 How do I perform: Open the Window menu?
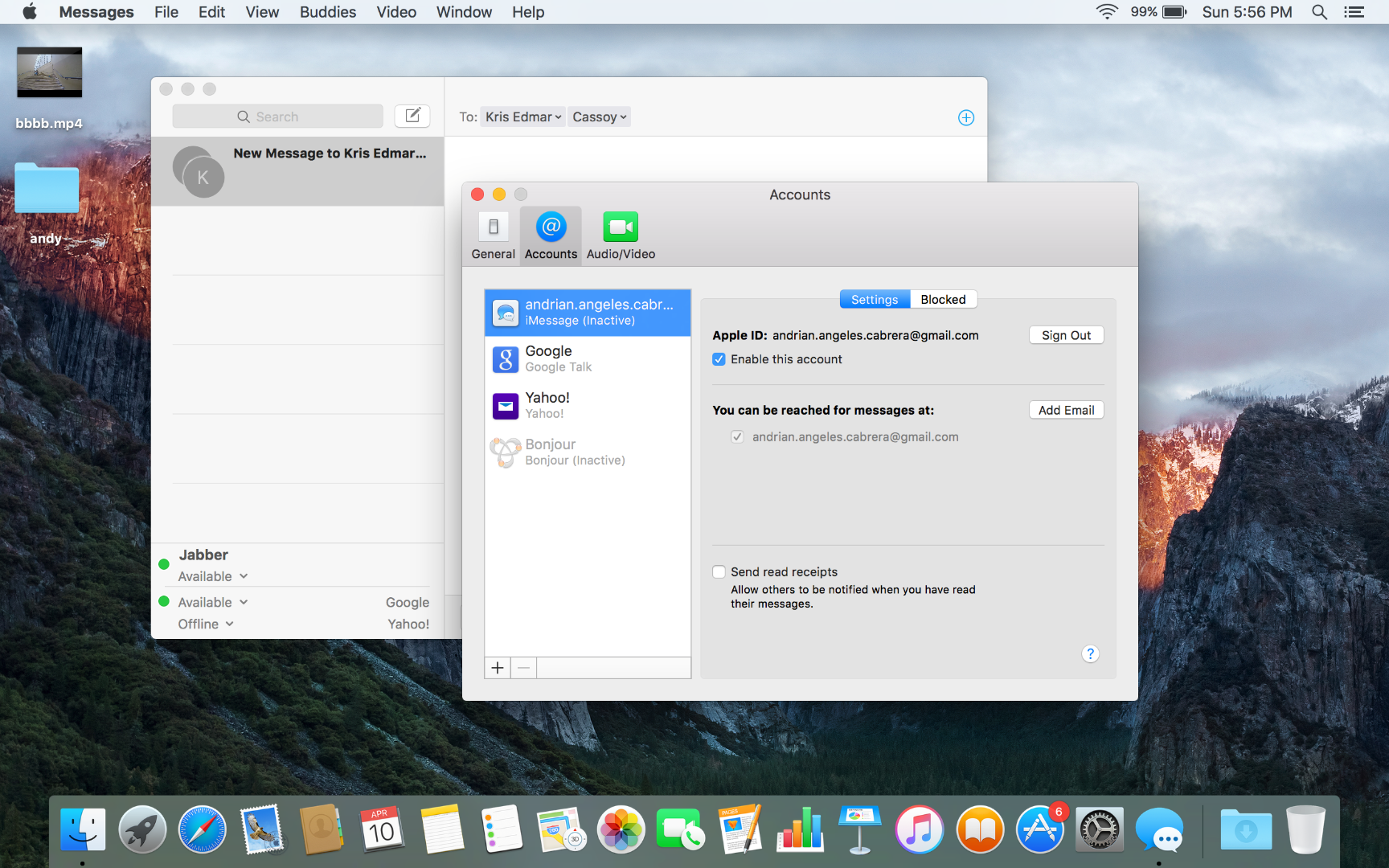click(x=464, y=12)
